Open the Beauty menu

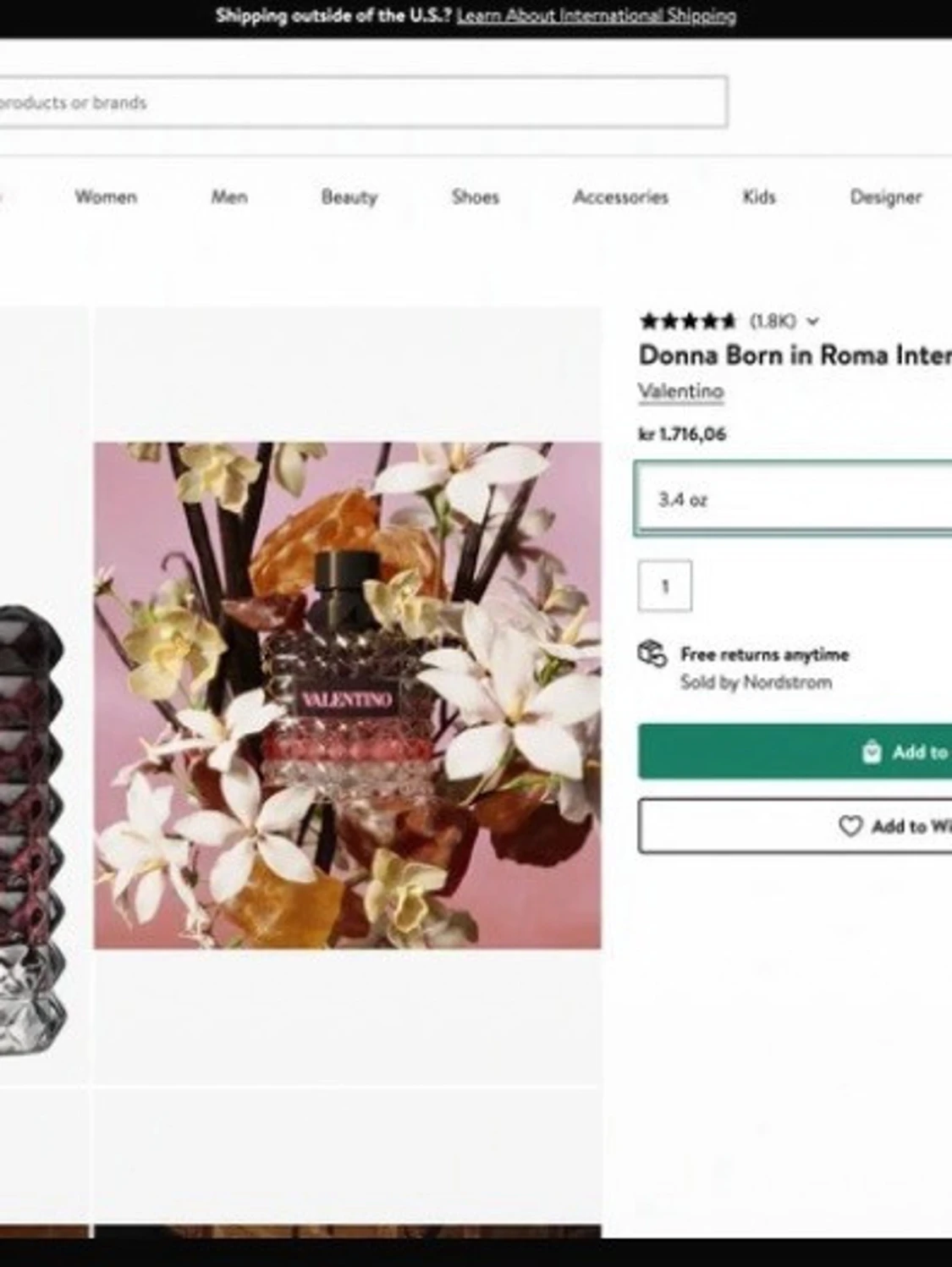click(349, 197)
